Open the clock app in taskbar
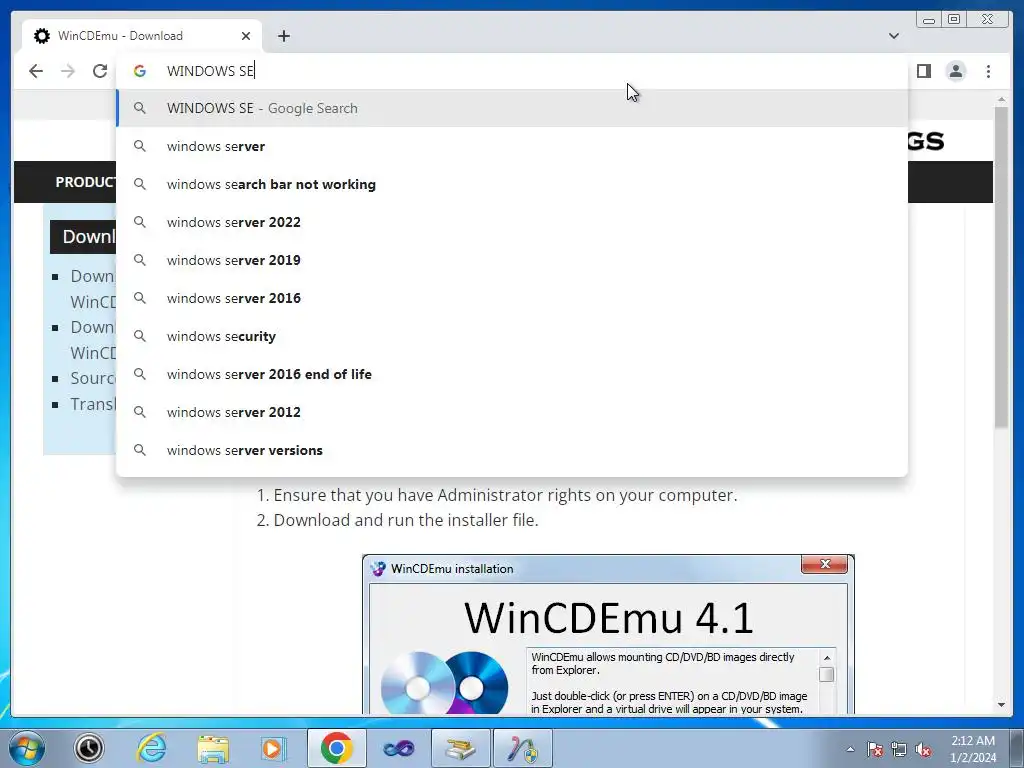The image size is (1024, 768). click(x=89, y=748)
